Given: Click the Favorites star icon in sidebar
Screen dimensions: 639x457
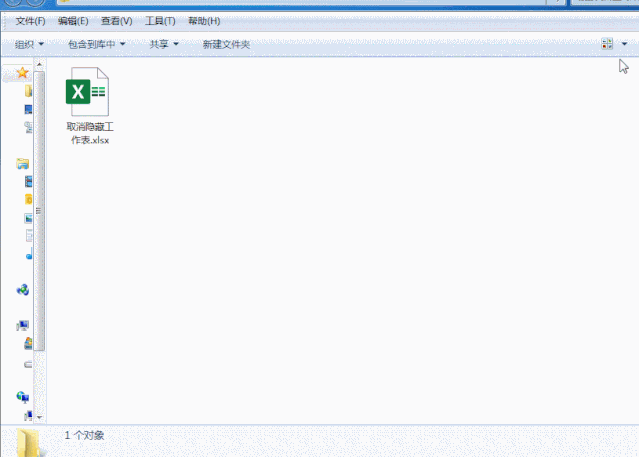Looking at the screenshot, I should 22,73.
